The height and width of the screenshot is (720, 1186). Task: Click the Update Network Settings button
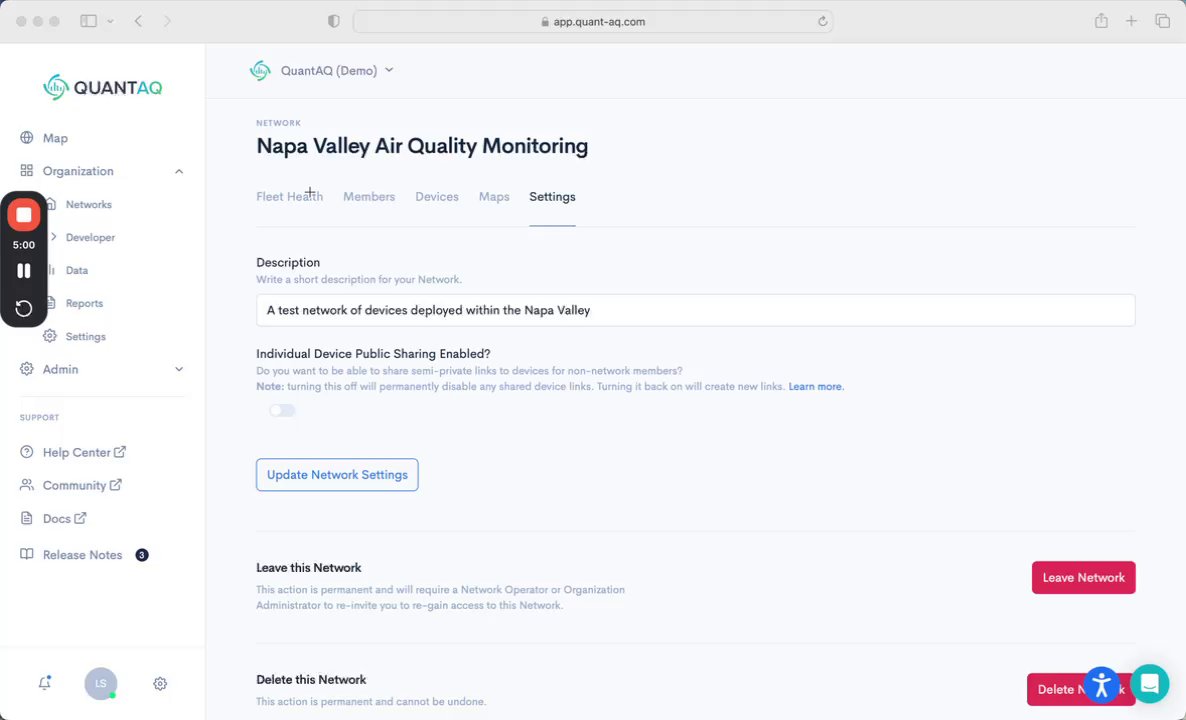(x=337, y=475)
